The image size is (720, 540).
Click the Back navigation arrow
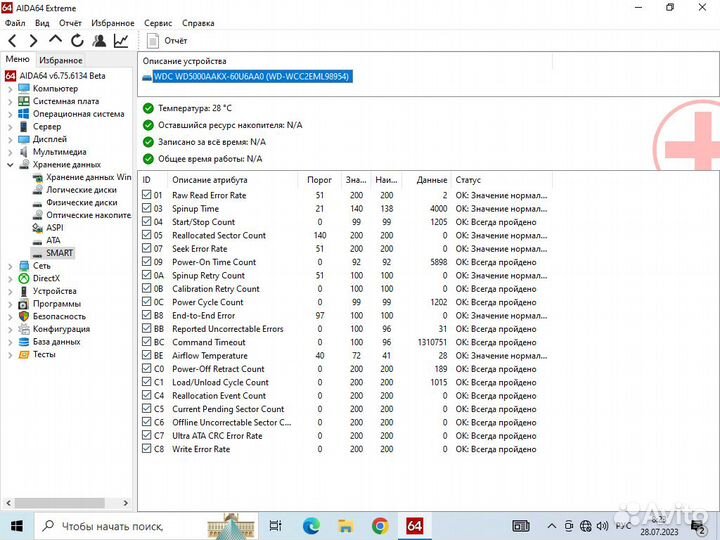click(x=12, y=41)
